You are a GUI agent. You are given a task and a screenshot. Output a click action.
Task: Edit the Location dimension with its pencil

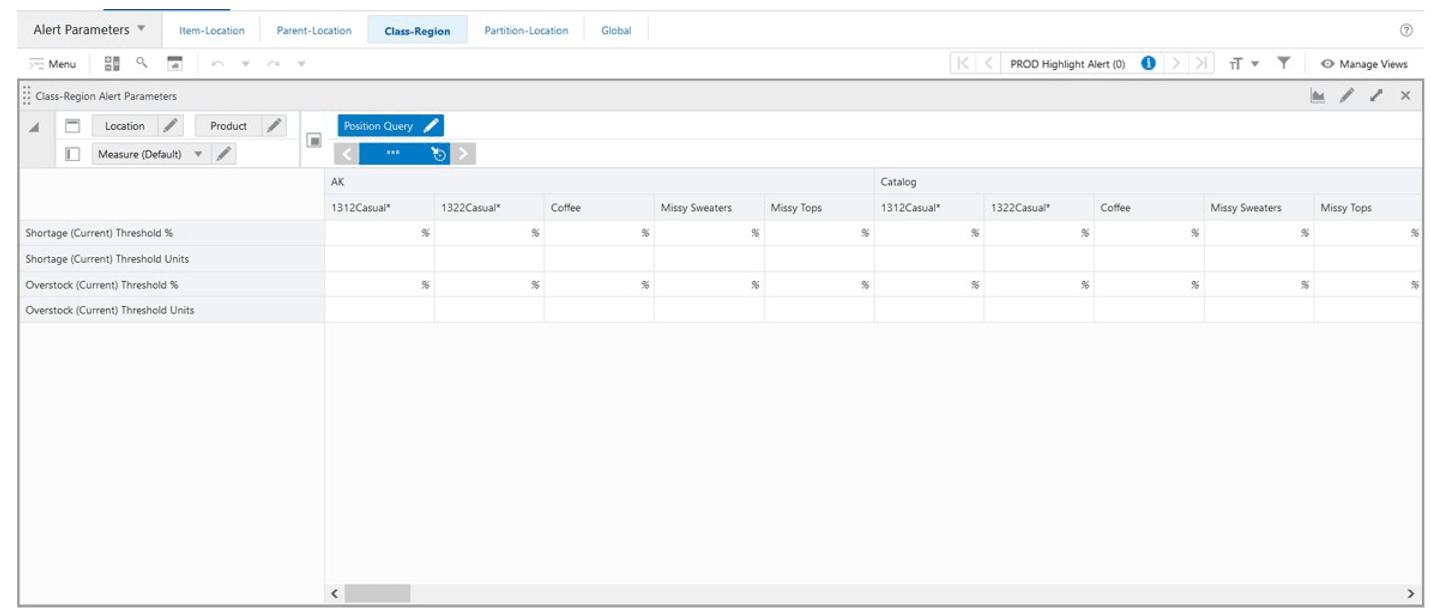point(171,126)
